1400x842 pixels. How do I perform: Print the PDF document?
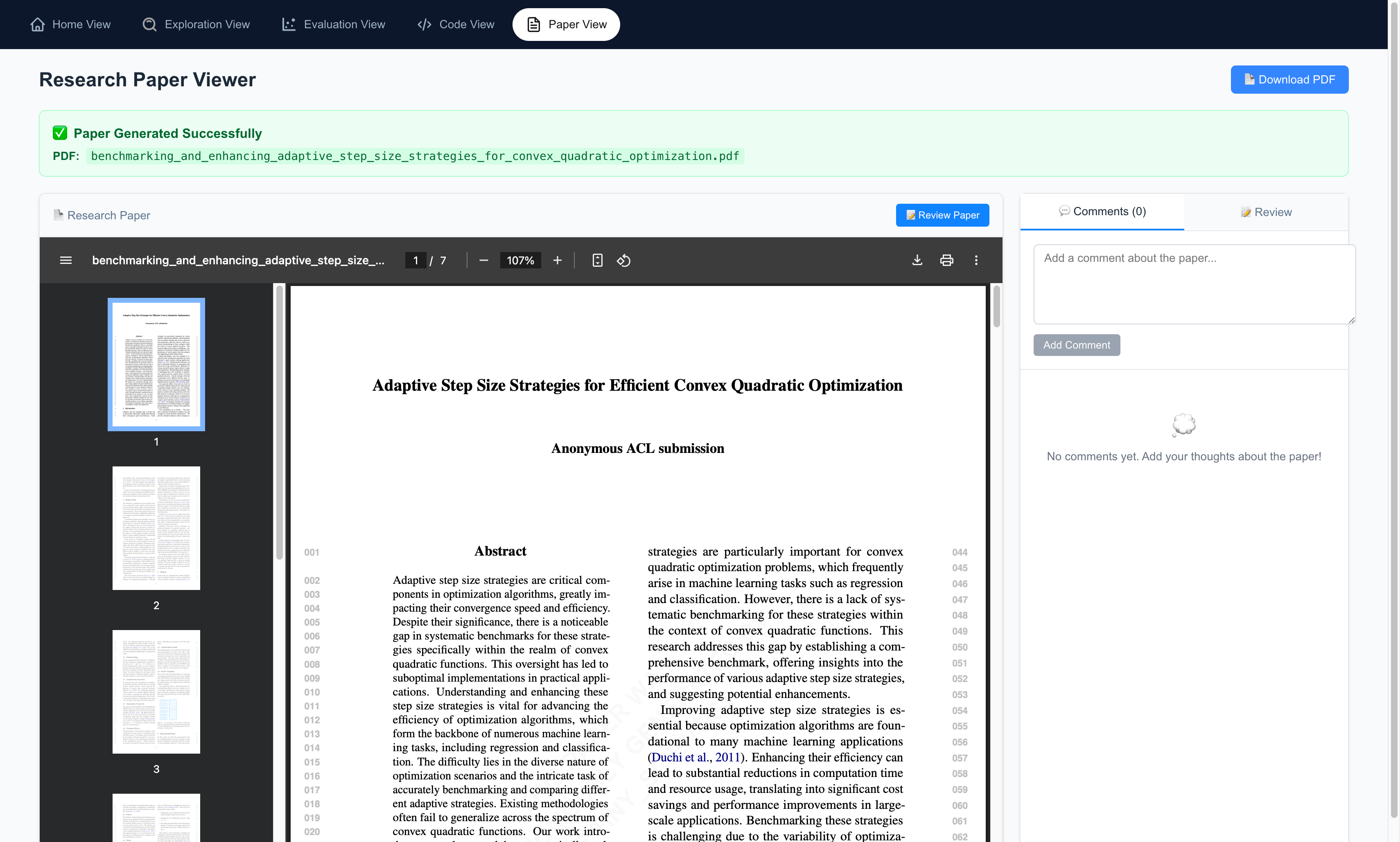point(946,261)
